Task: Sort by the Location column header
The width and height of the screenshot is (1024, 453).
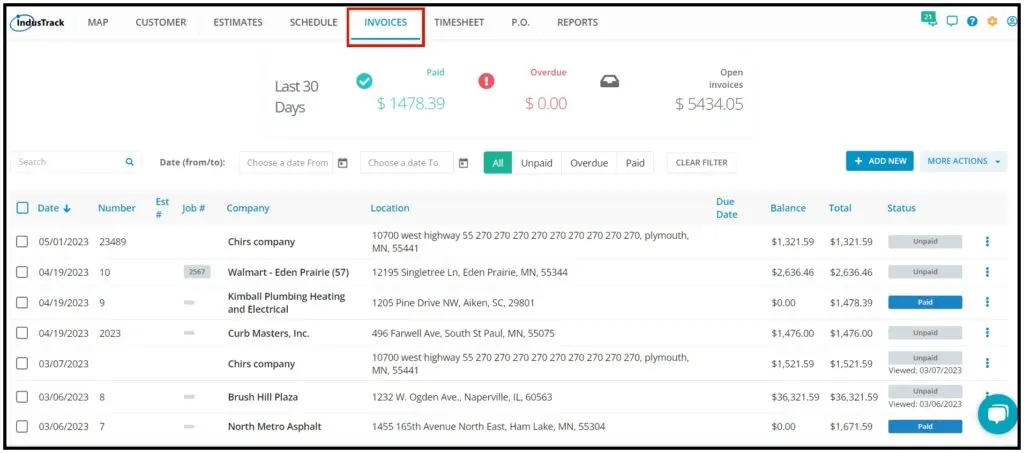Action: click(x=390, y=208)
